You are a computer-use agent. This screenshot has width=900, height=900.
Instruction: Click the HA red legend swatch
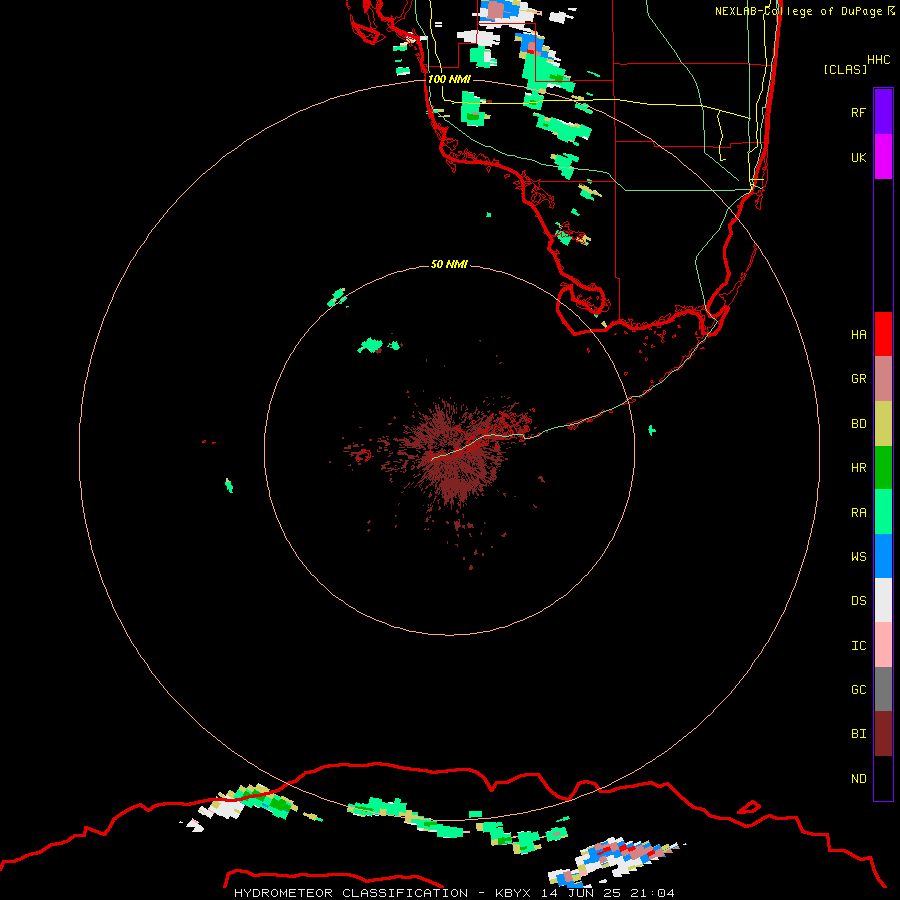(883, 334)
